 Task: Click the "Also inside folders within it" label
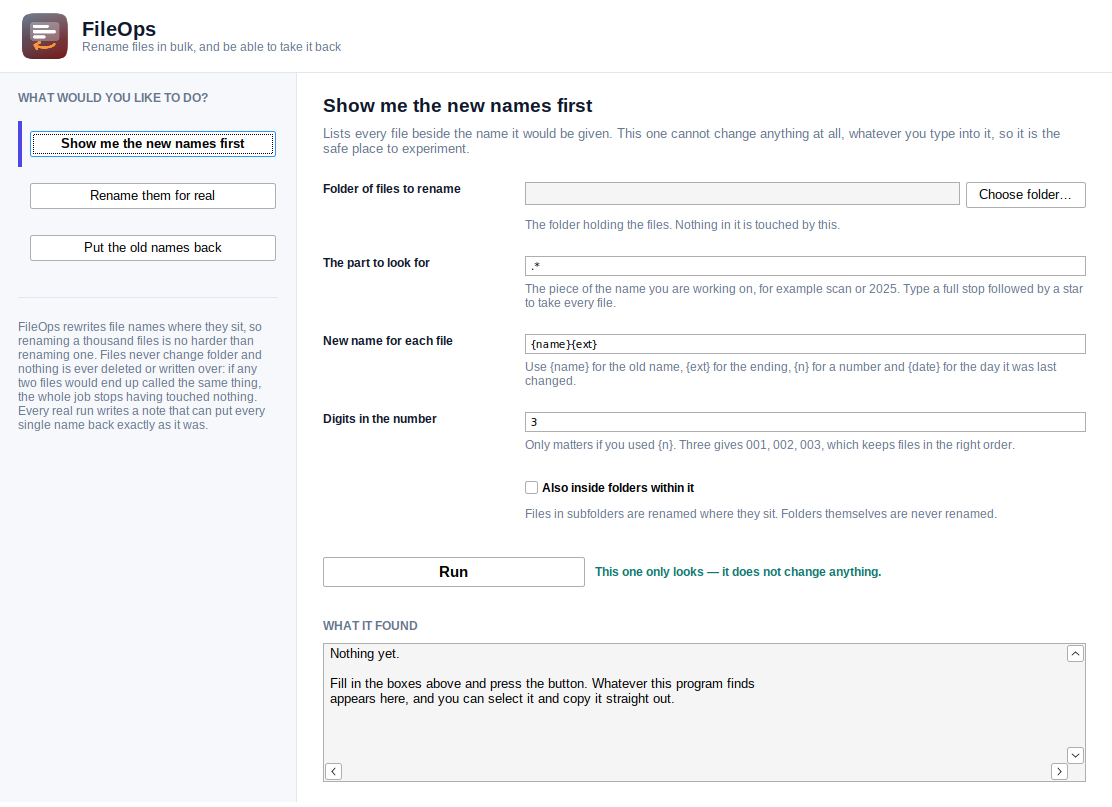pos(618,488)
